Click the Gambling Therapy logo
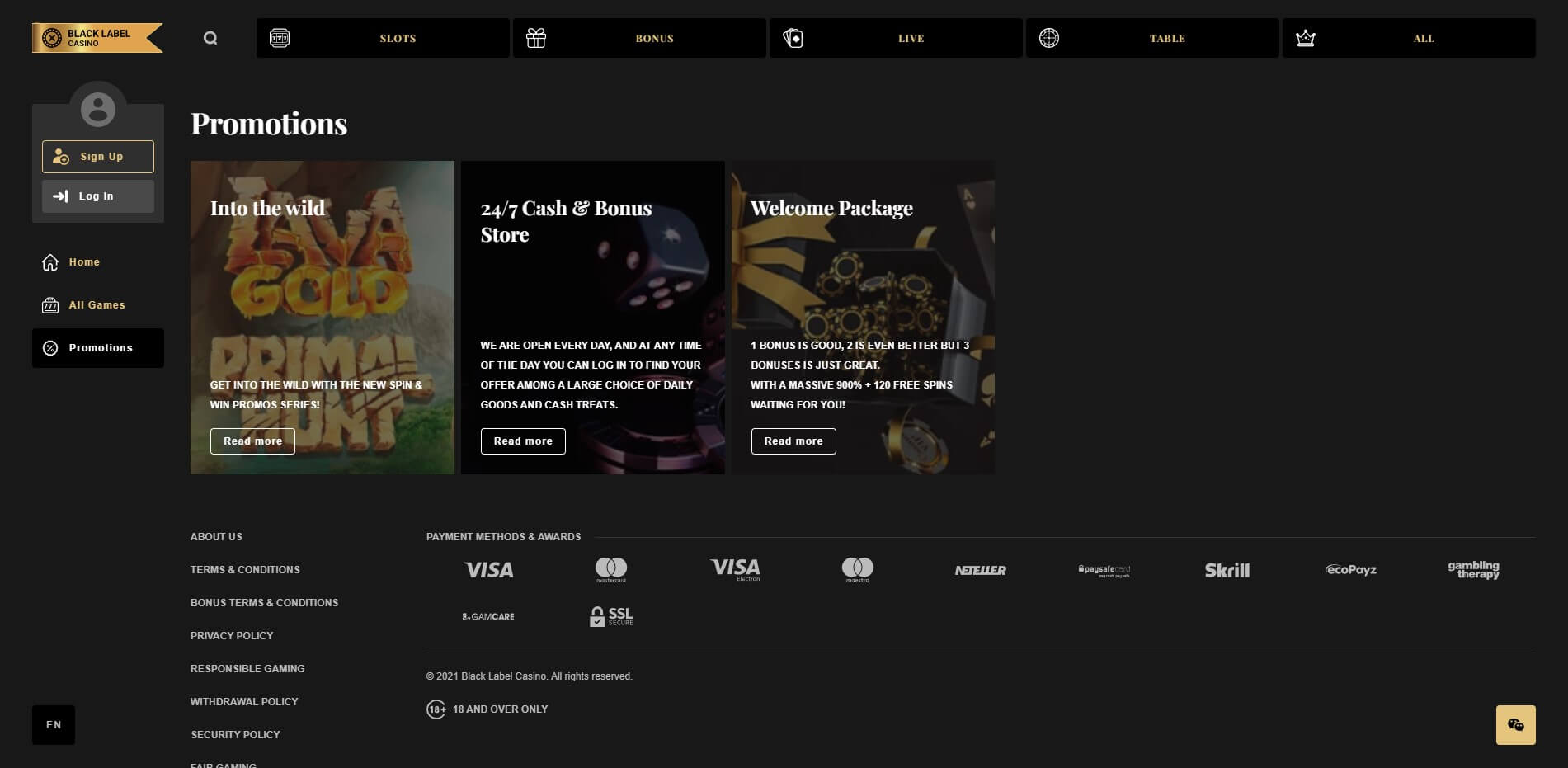Screen dimensions: 1568x768 click(1473, 570)
